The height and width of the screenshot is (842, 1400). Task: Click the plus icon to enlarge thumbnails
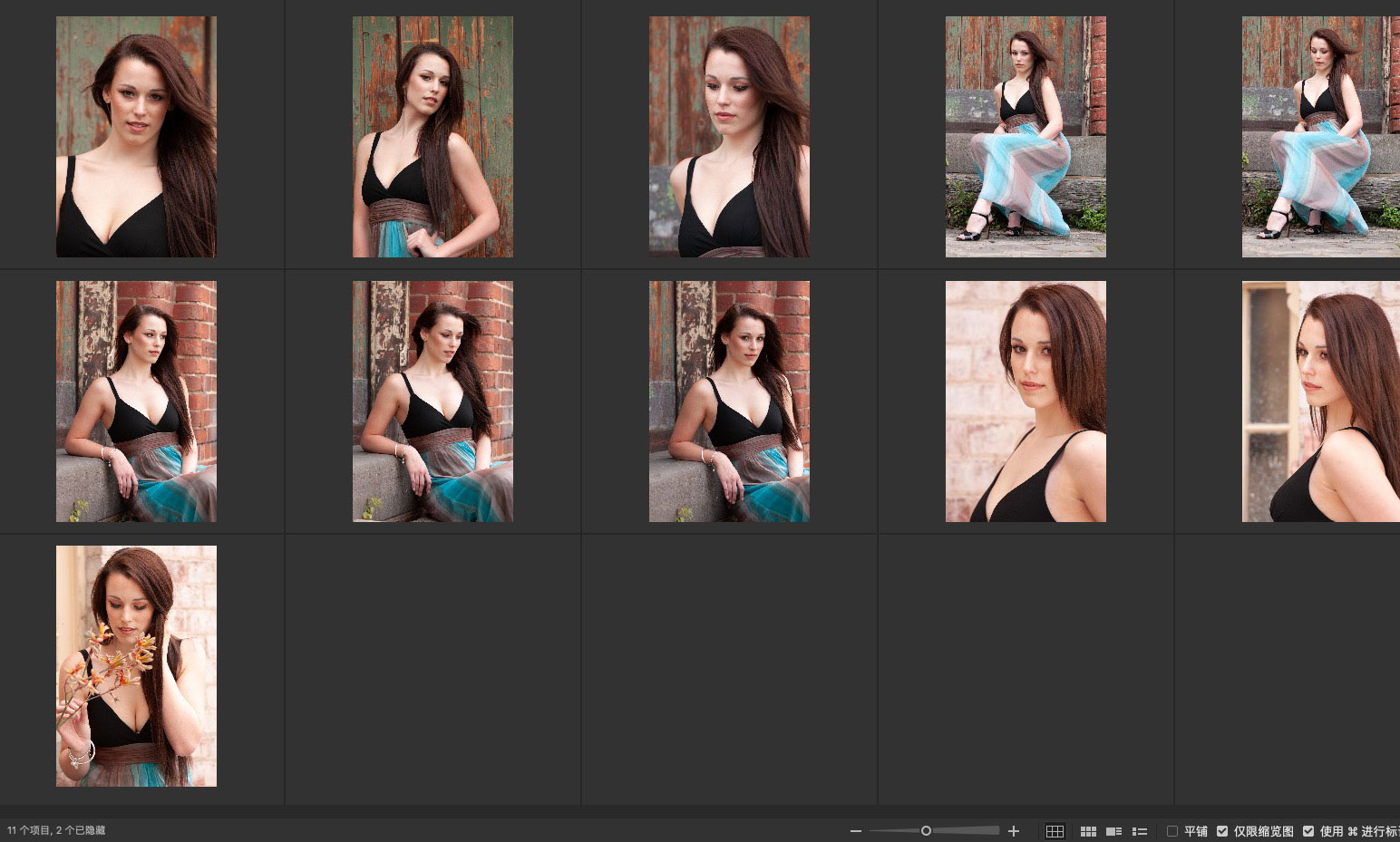pos(1014,831)
